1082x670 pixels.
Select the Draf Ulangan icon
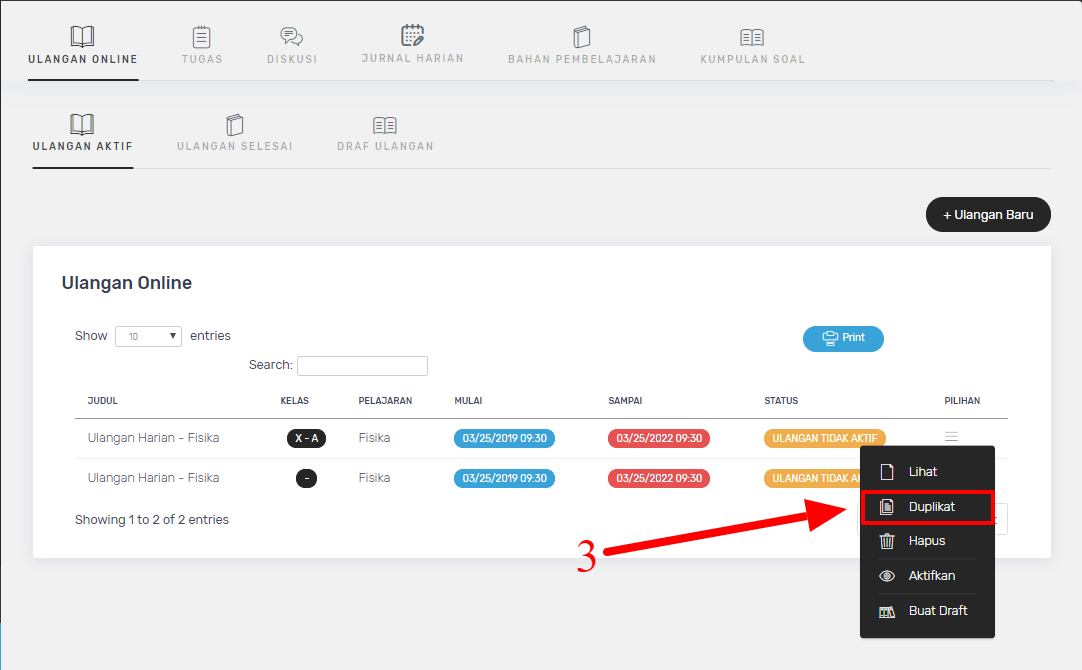click(x=385, y=125)
